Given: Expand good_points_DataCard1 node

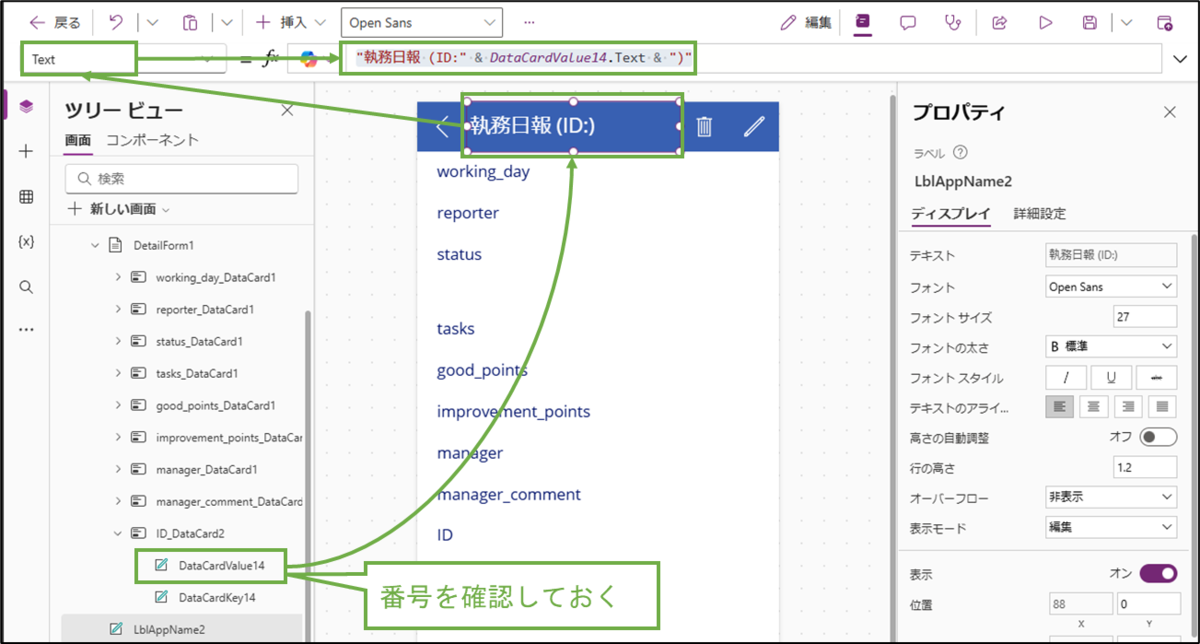Looking at the screenshot, I should (x=118, y=405).
